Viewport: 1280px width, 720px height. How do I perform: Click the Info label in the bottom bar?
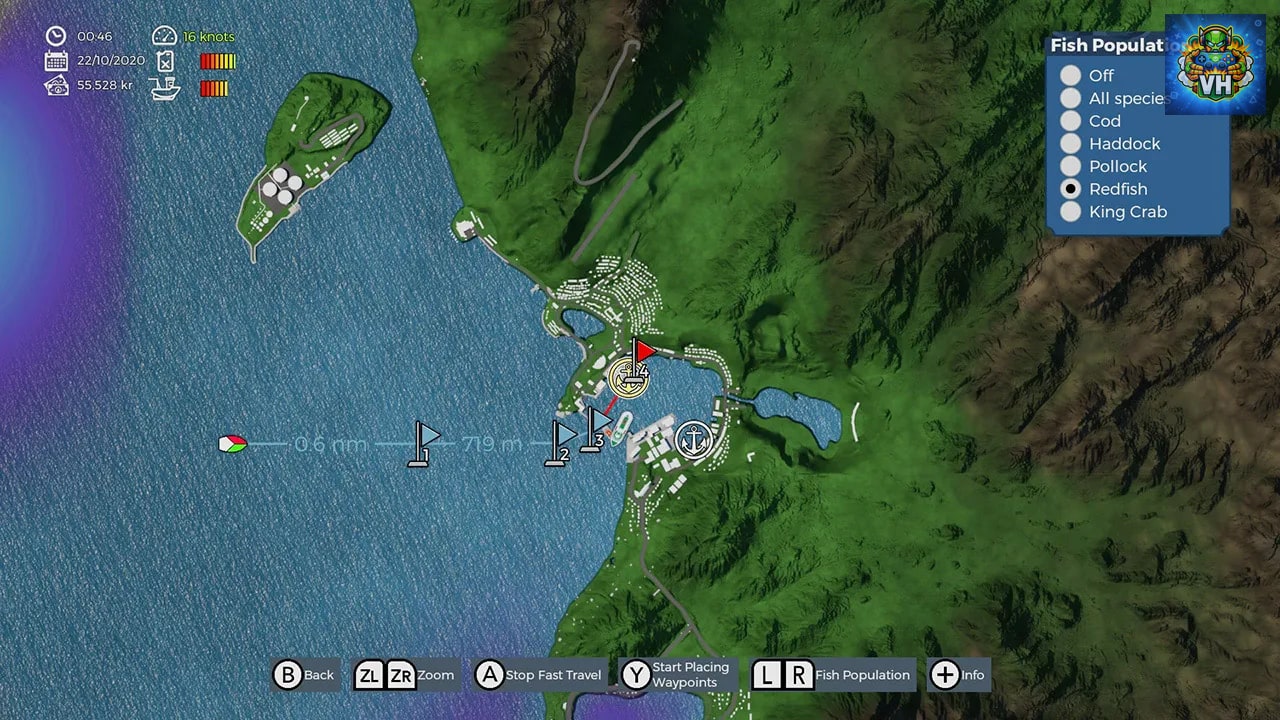pos(973,675)
